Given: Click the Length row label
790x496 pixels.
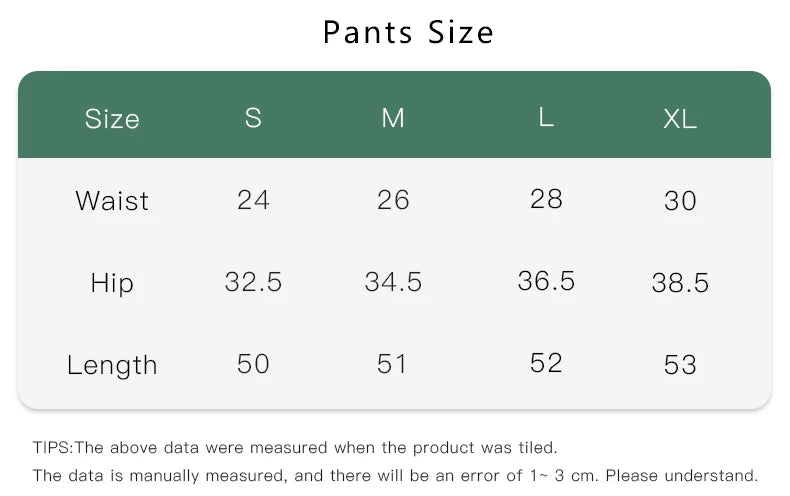Looking at the screenshot, I should [x=112, y=365].
